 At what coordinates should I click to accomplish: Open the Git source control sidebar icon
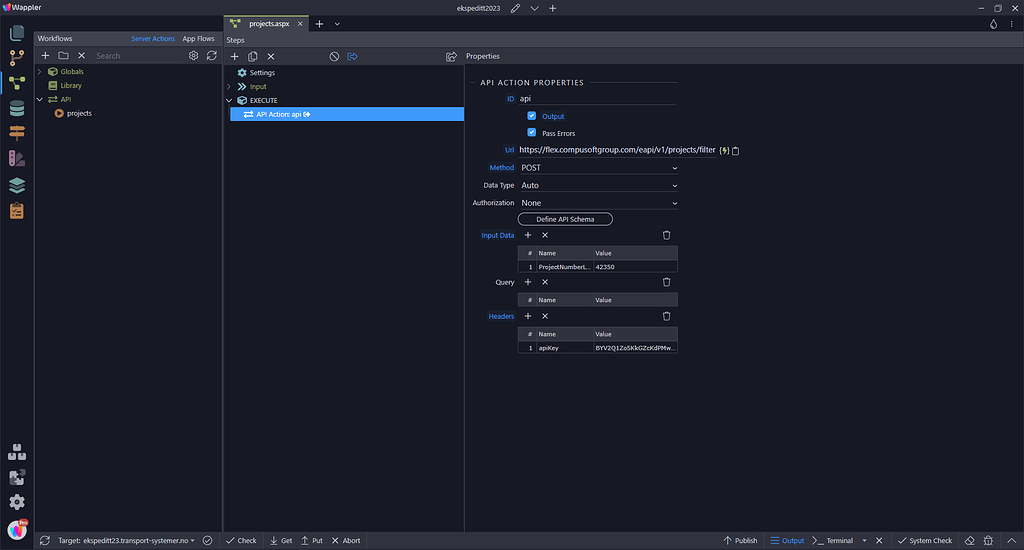pyautogui.click(x=16, y=58)
